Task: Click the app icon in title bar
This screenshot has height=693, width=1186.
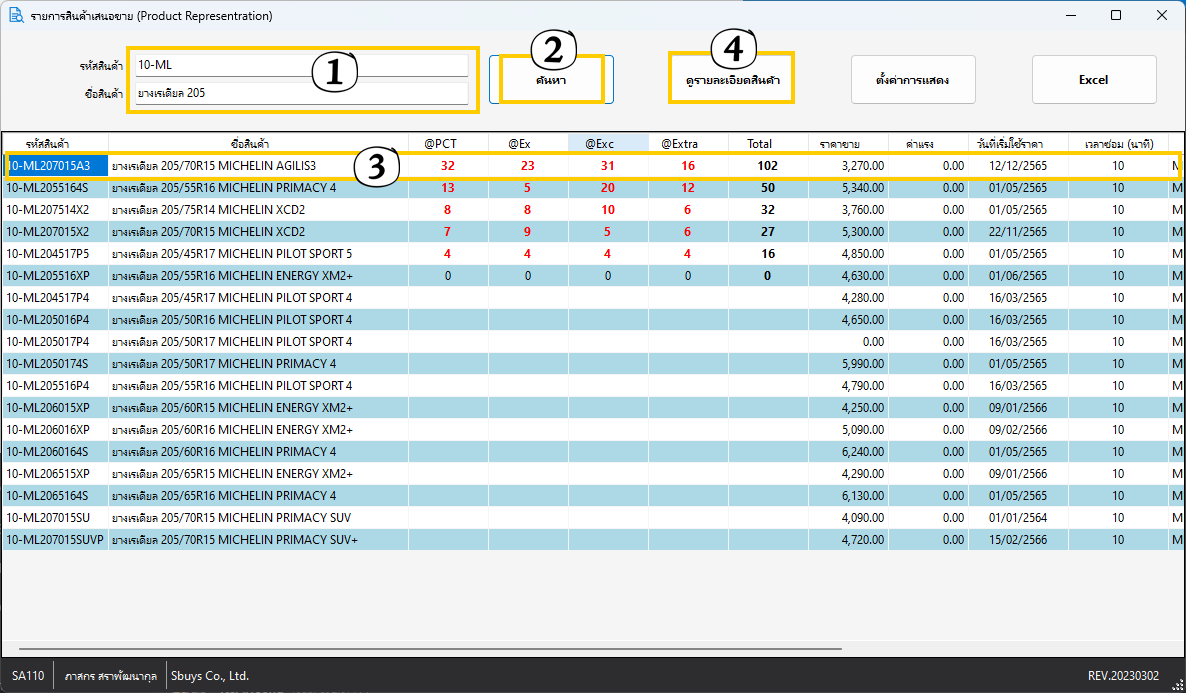Action: (16, 16)
